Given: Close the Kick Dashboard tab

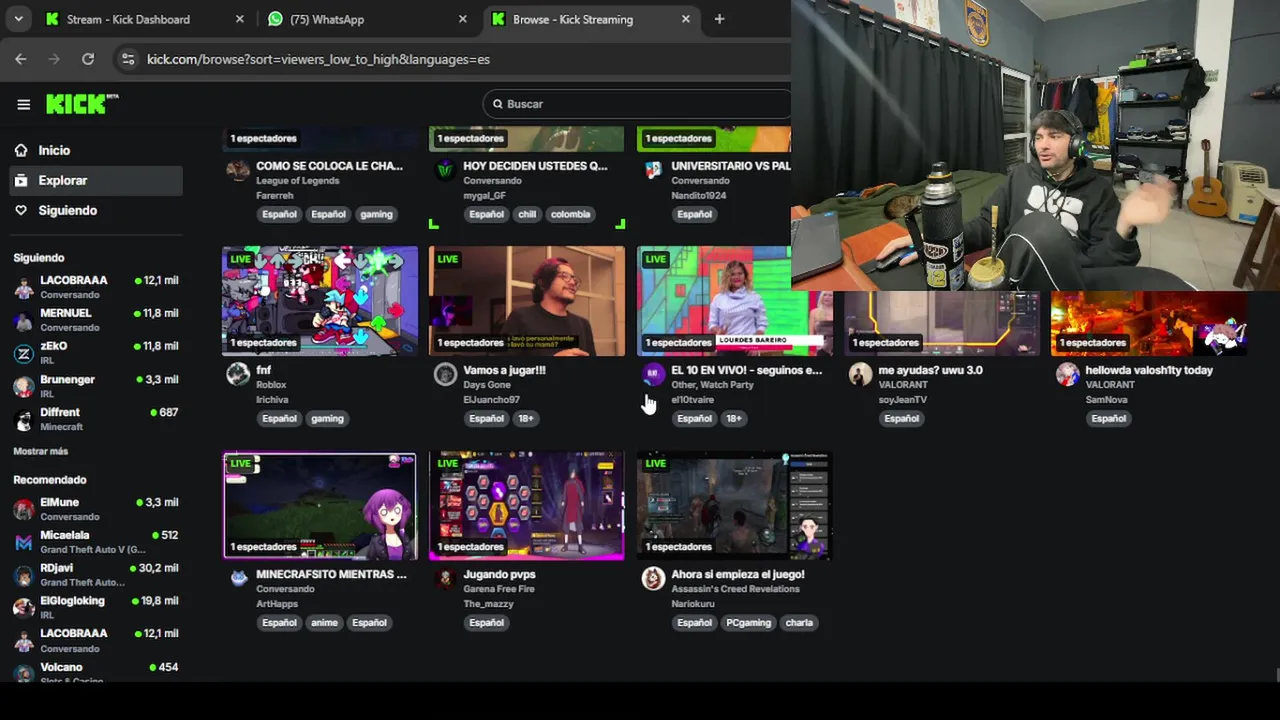Looking at the screenshot, I should click(239, 19).
